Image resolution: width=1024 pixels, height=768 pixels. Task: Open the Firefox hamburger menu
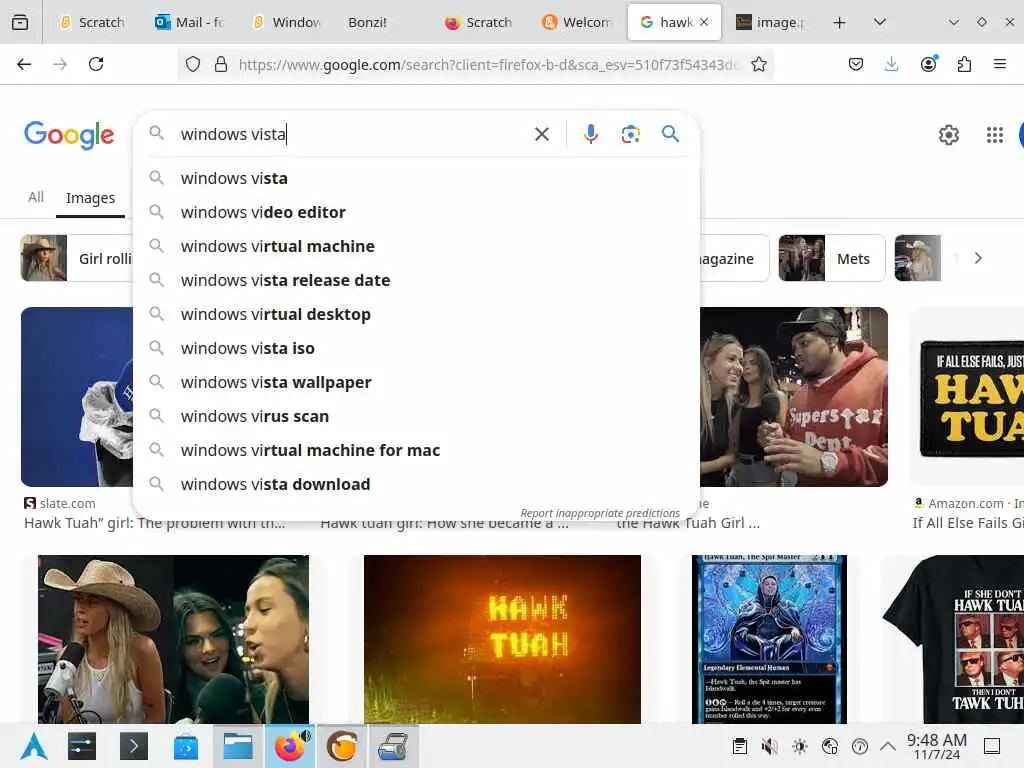(x=1000, y=64)
